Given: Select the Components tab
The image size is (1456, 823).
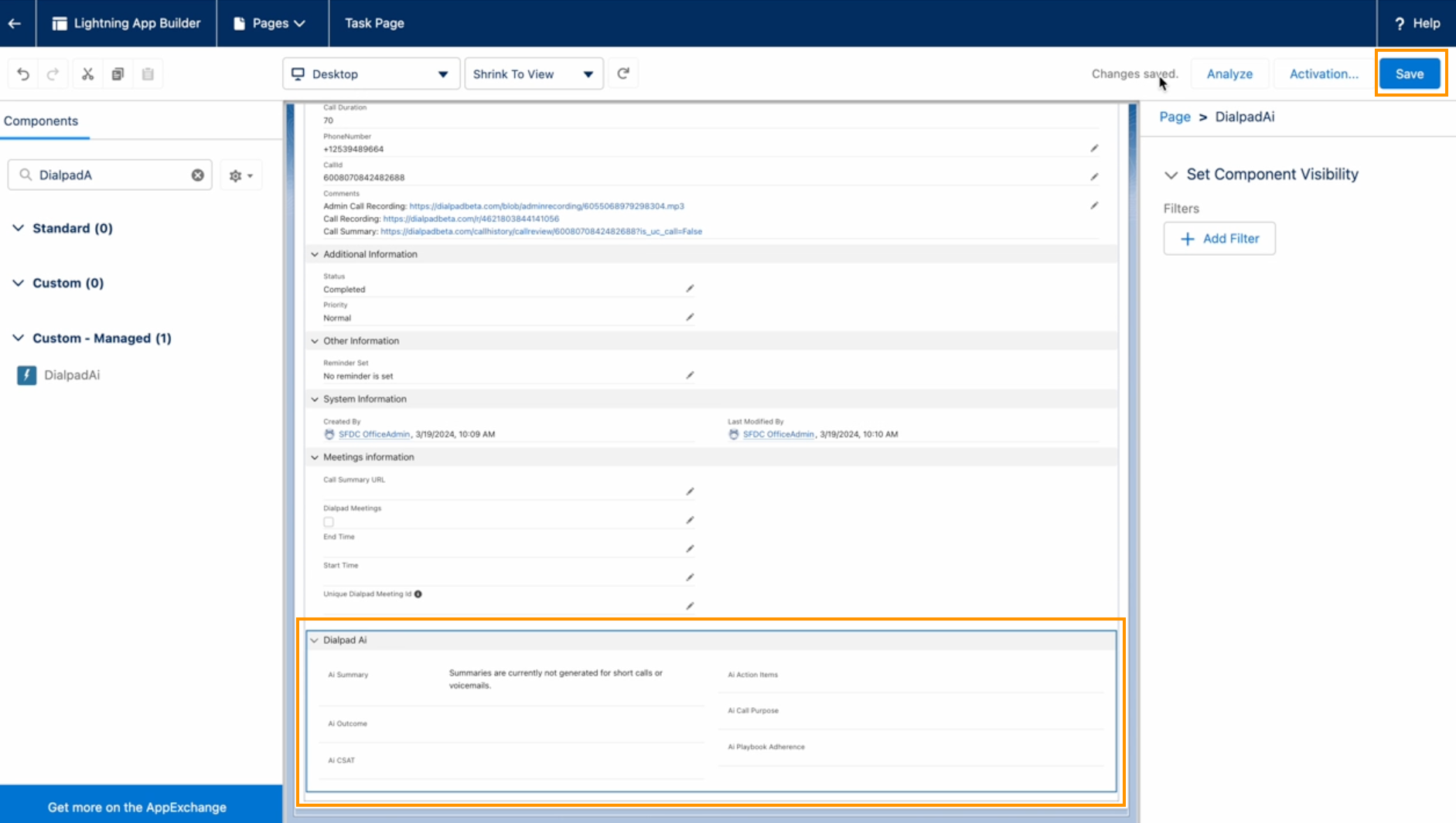Looking at the screenshot, I should pyautogui.click(x=41, y=121).
